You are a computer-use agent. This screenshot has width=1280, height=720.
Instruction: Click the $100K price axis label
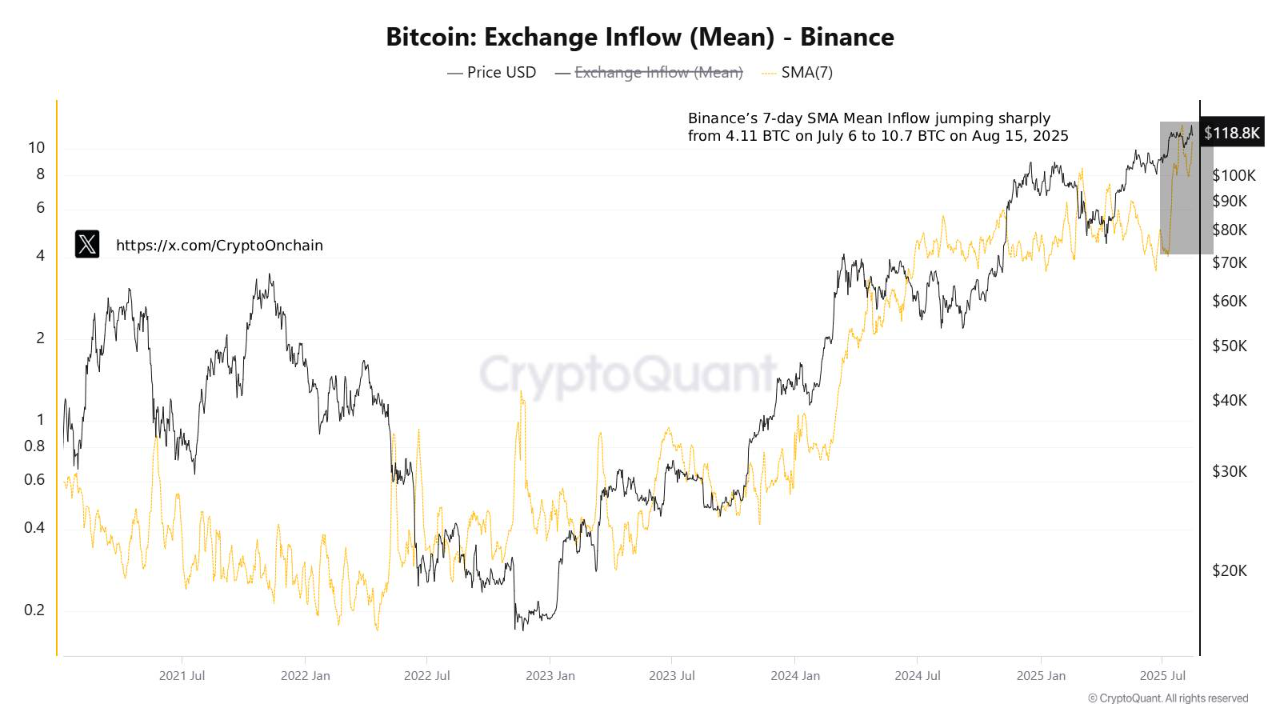(x=1233, y=176)
